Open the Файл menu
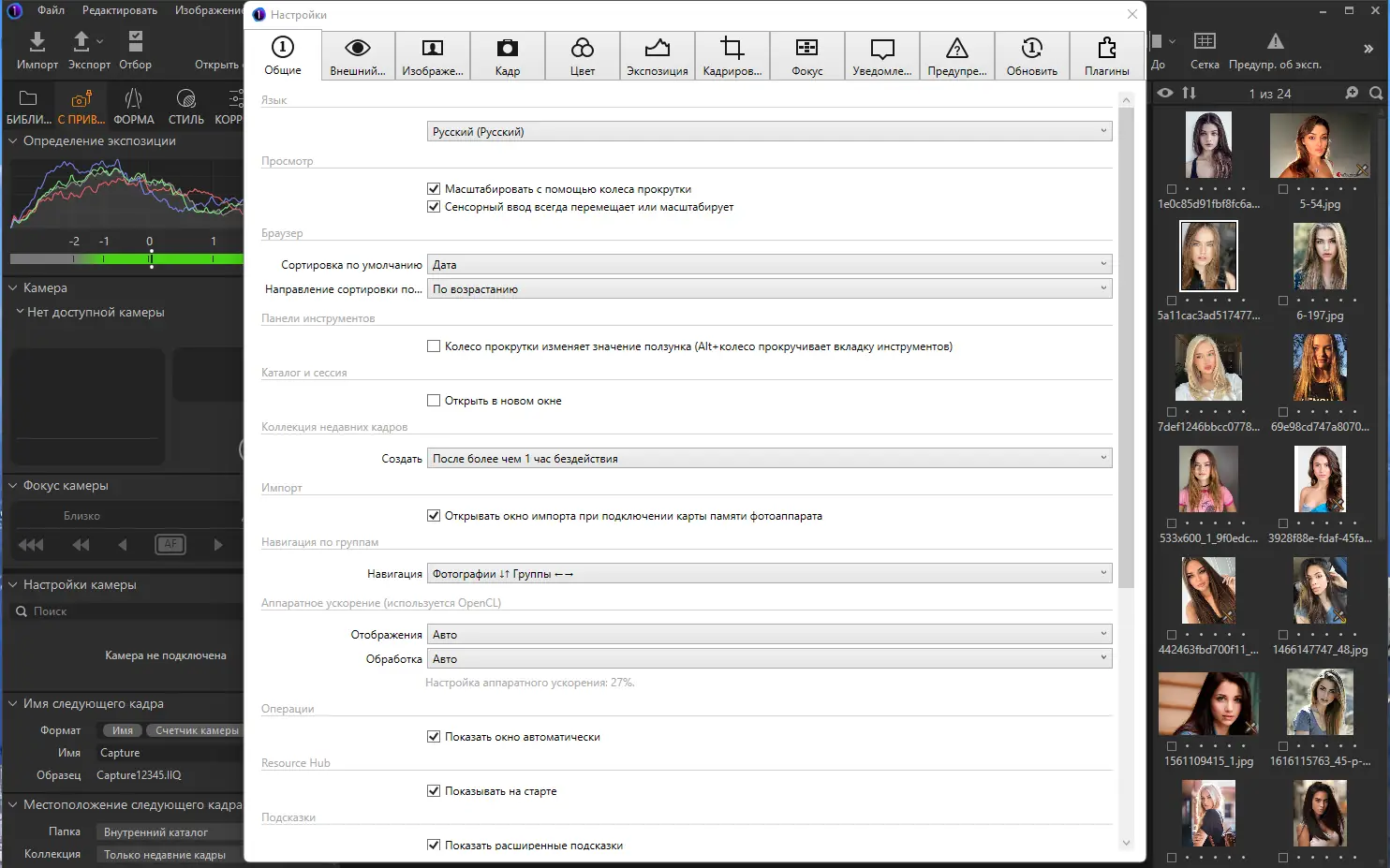Image resolution: width=1390 pixels, height=868 pixels. (x=52, y=10)
